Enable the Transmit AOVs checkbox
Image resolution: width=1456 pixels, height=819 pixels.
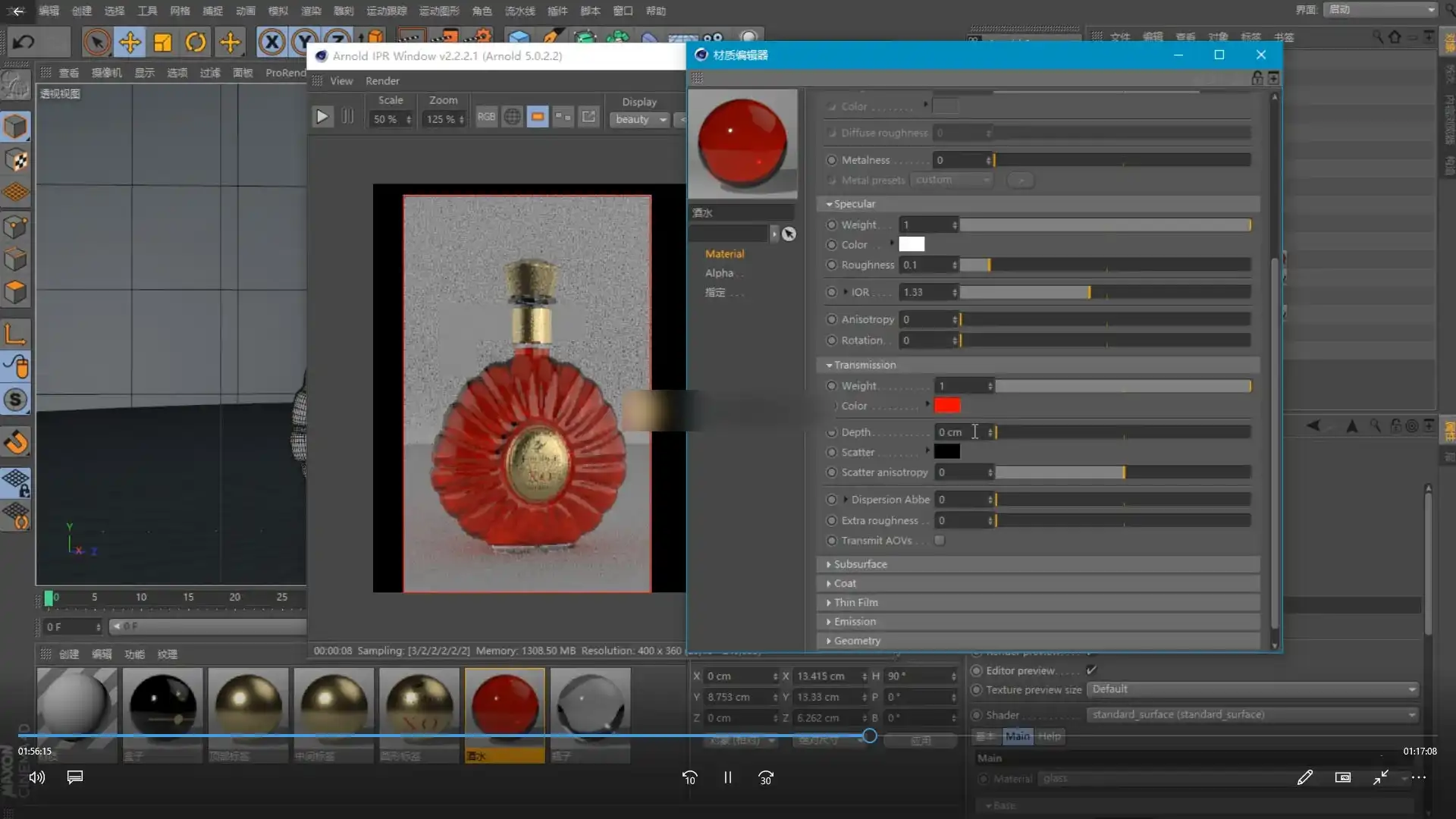(940, 541)
